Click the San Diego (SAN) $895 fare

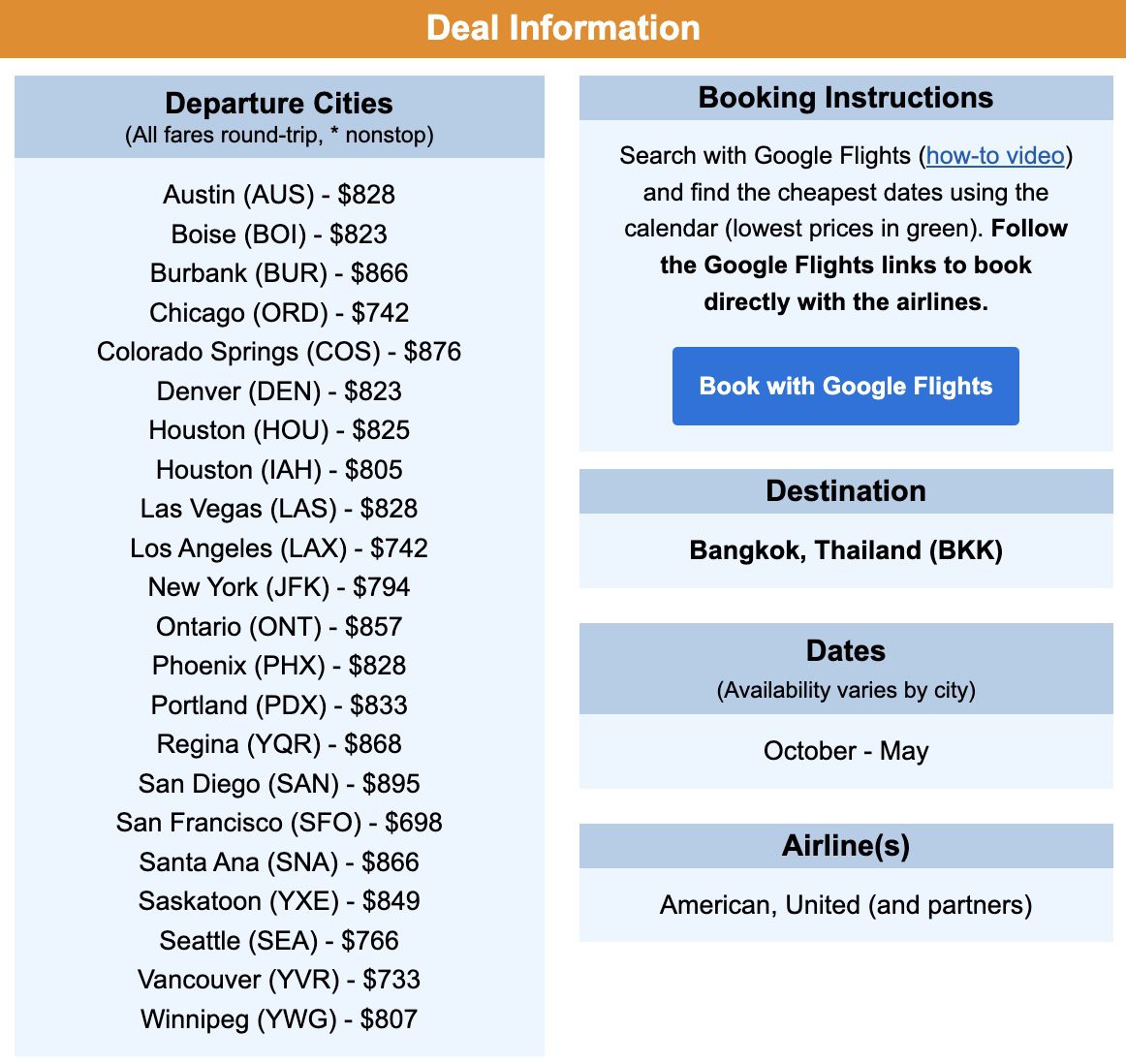[x=279, y=783]
